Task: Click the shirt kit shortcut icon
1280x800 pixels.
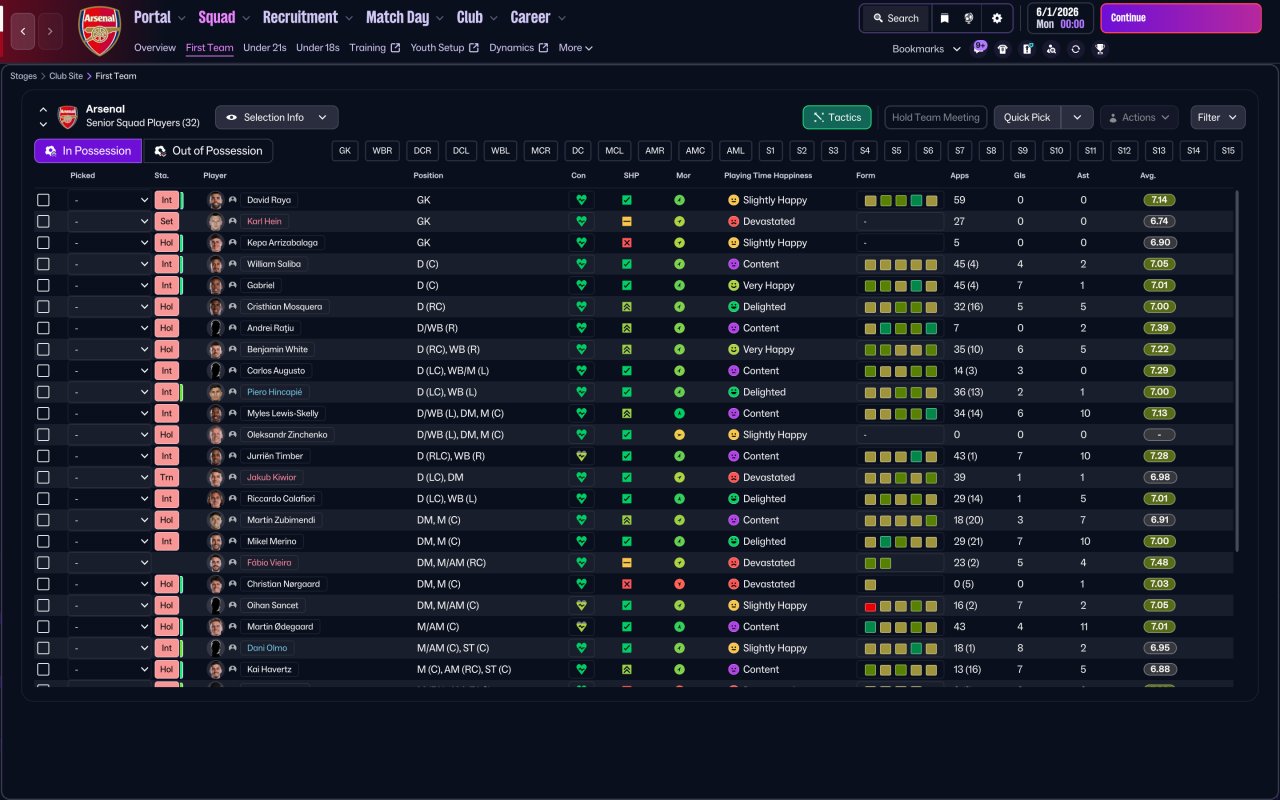Action: [1003, 49]
